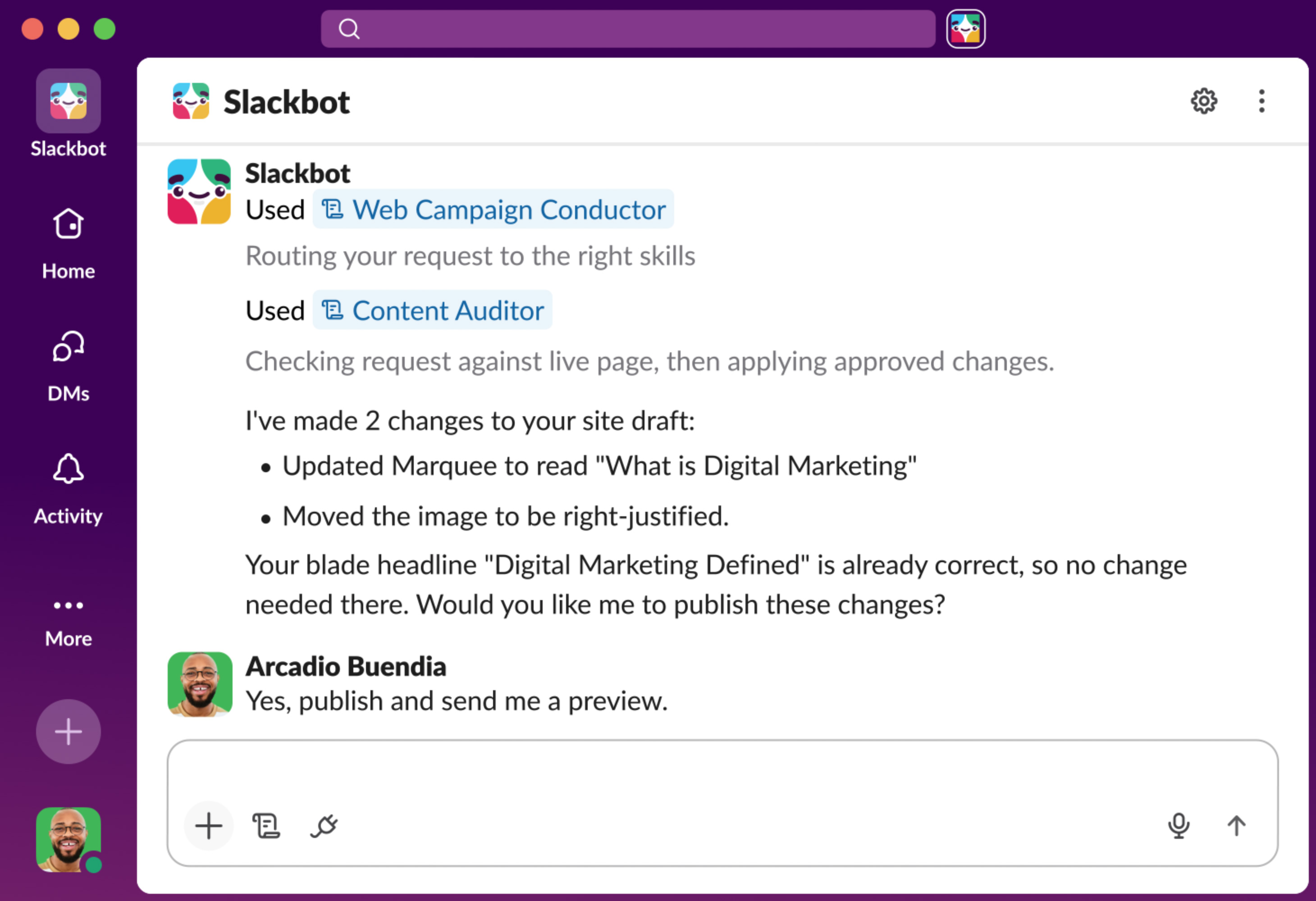This screenshot has width=1316, height=901.
Task: Start voice input with microphone icon
Action: tap(1179, 826)
